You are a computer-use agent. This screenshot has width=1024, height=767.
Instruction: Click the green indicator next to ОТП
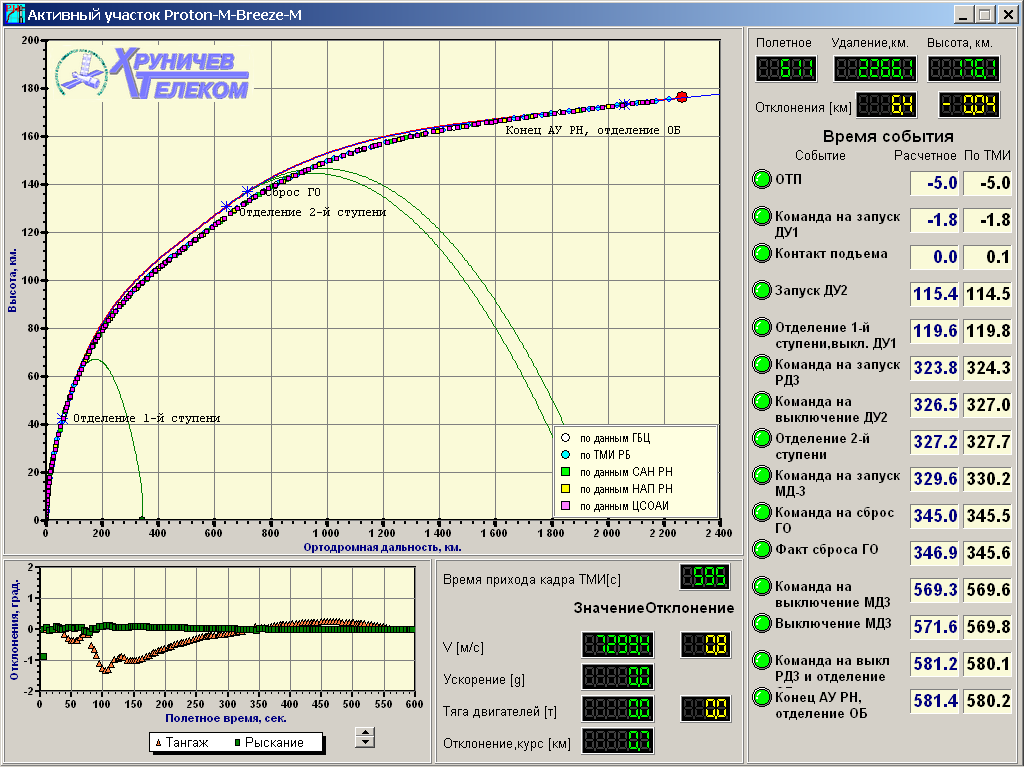tap(761, 180)
